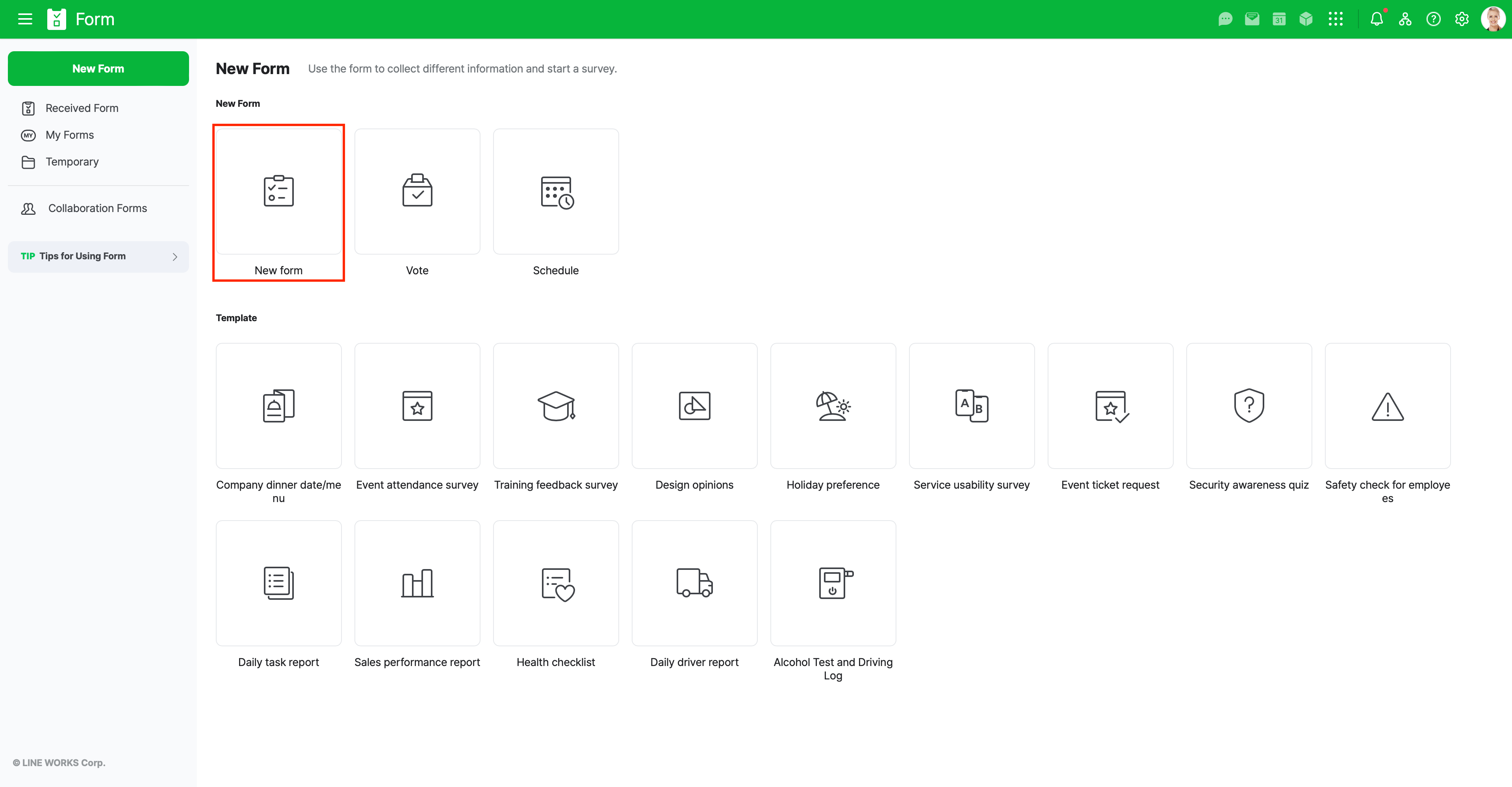This screenshot has height=787, width=1512.
Task: Open the app launcher grid
Action: [1336, 19]
